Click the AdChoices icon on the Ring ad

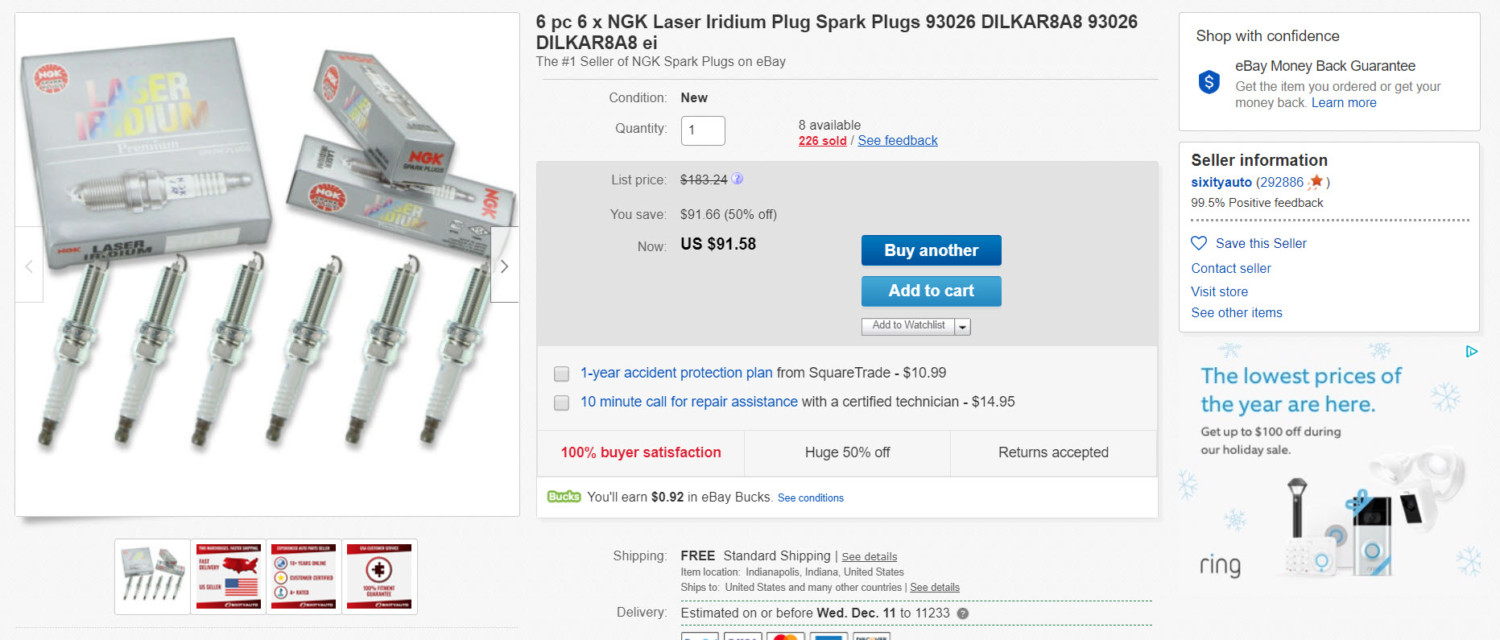tap(1471, 351)
